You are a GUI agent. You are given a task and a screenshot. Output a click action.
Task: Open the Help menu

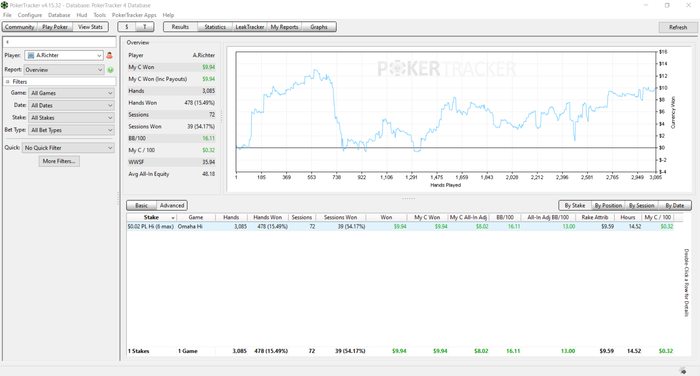pyautogui.click(x=168, y=15)
